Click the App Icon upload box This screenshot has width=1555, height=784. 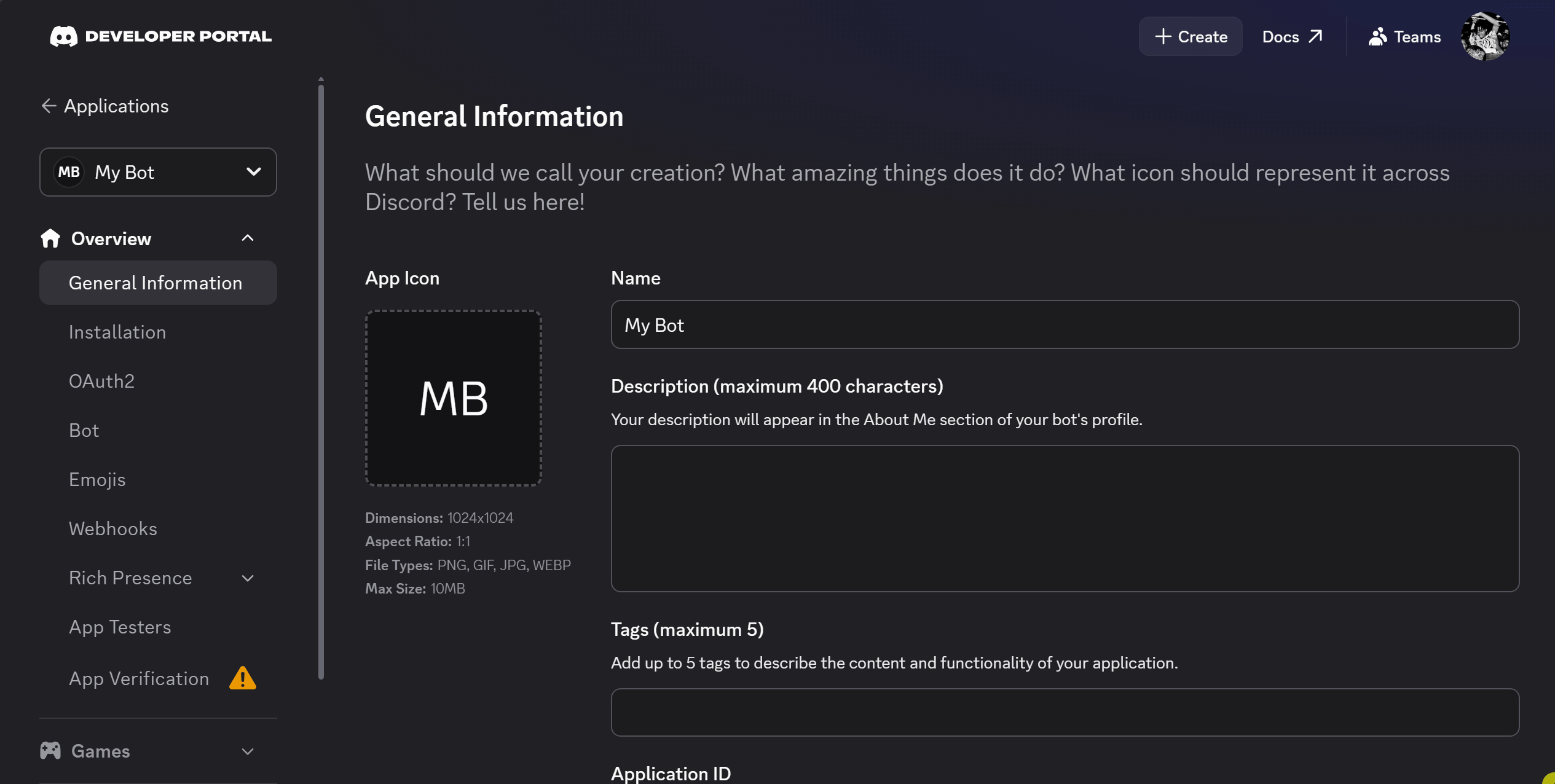coord(454,398)
